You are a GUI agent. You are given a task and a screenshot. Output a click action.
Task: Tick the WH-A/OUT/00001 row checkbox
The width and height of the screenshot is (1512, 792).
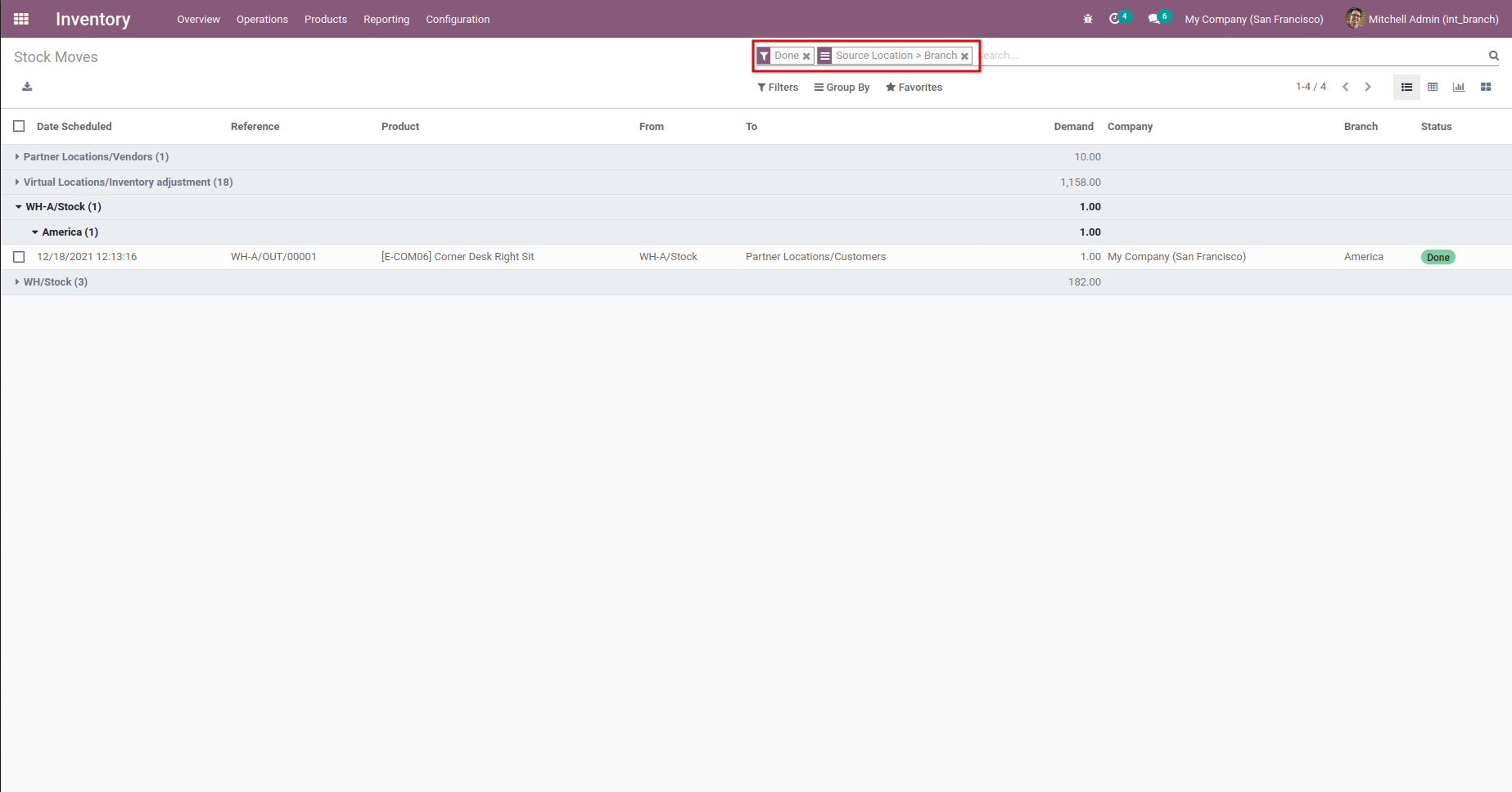click(19, 257)
